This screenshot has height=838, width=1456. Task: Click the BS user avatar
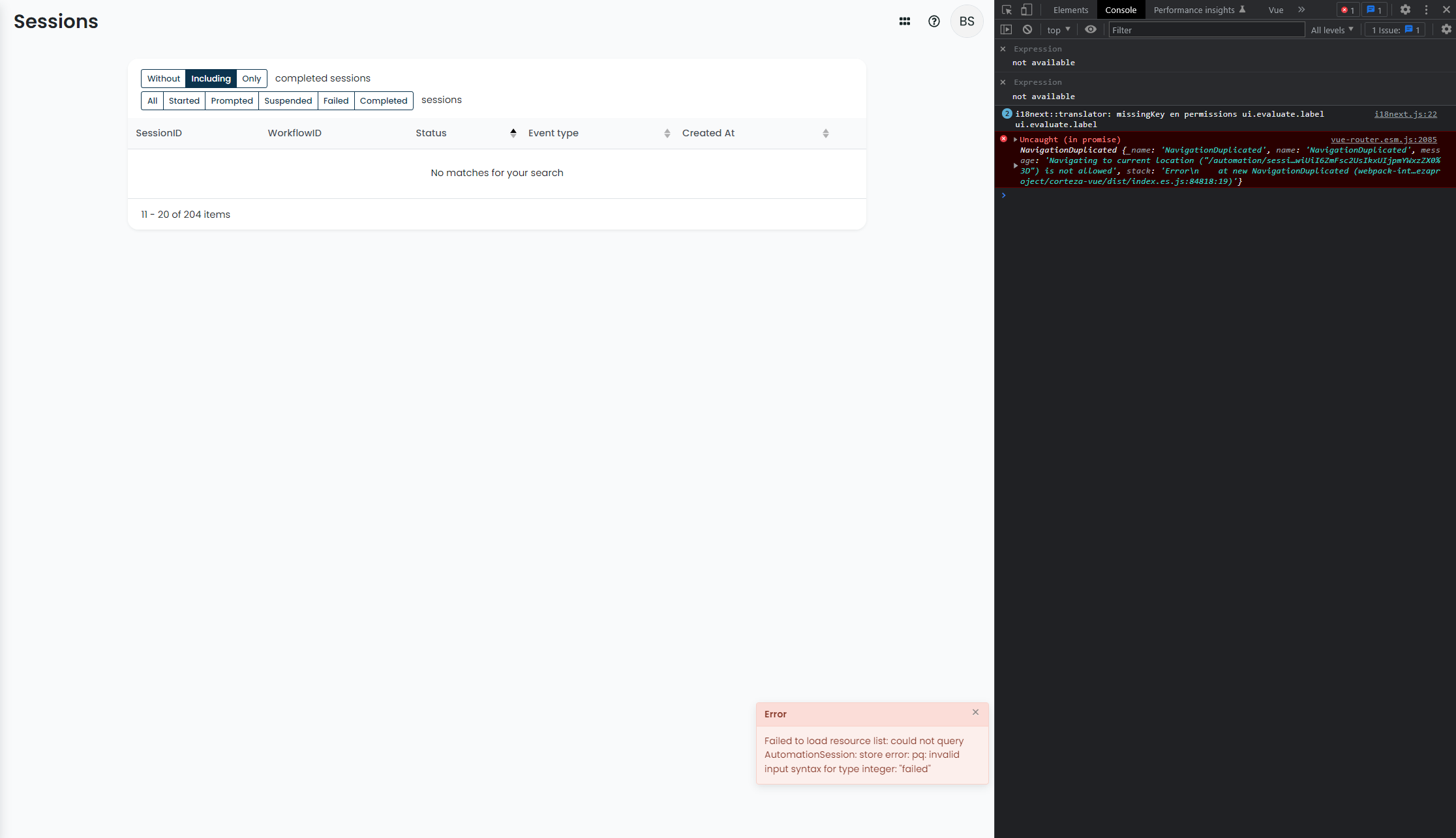click(x=966, y=21)
